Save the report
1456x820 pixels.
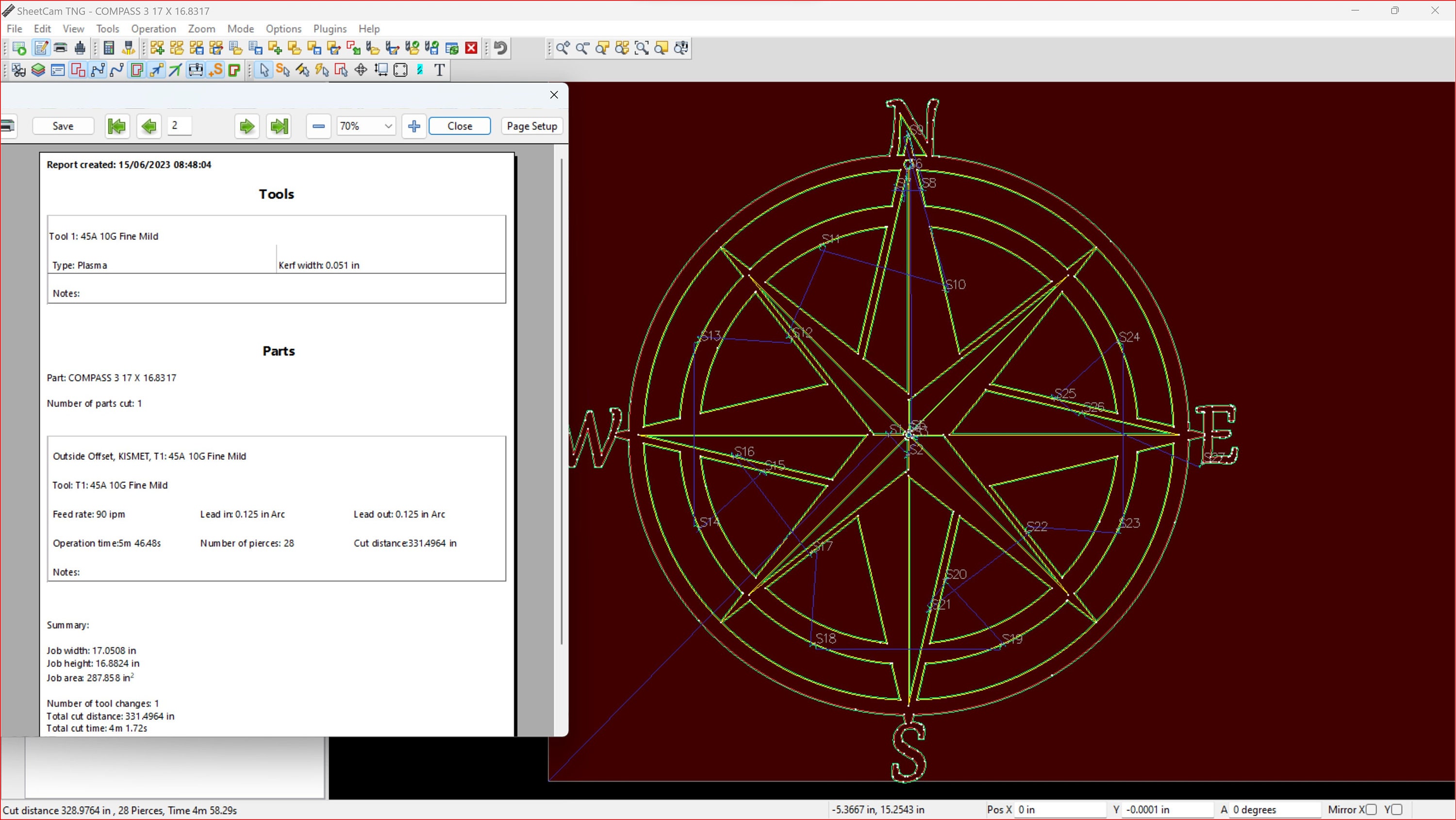(x=63, y=126)
